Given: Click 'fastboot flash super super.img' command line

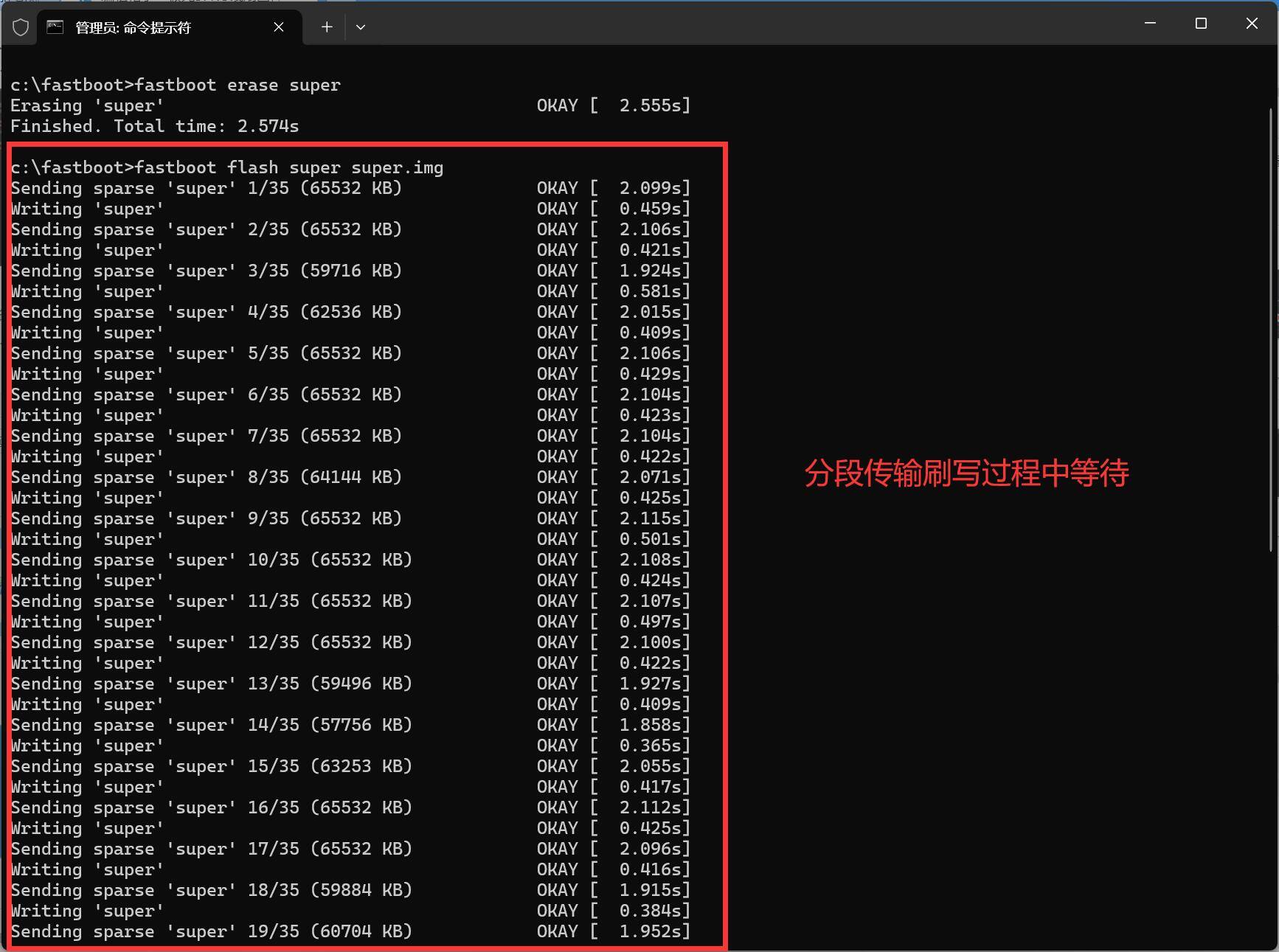Looking at the screenshot, I should [227, 167].
